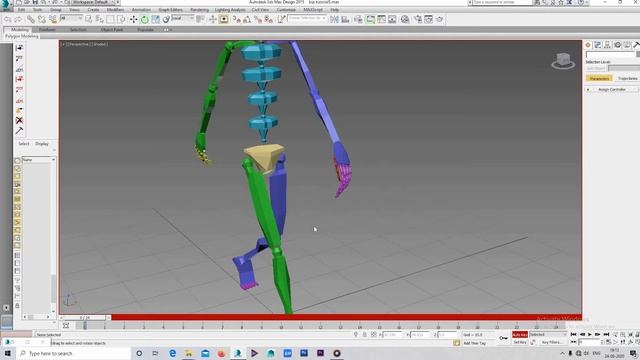Click the top icon in left vertical toolbar
640x360 pixels.
[19, 48]
